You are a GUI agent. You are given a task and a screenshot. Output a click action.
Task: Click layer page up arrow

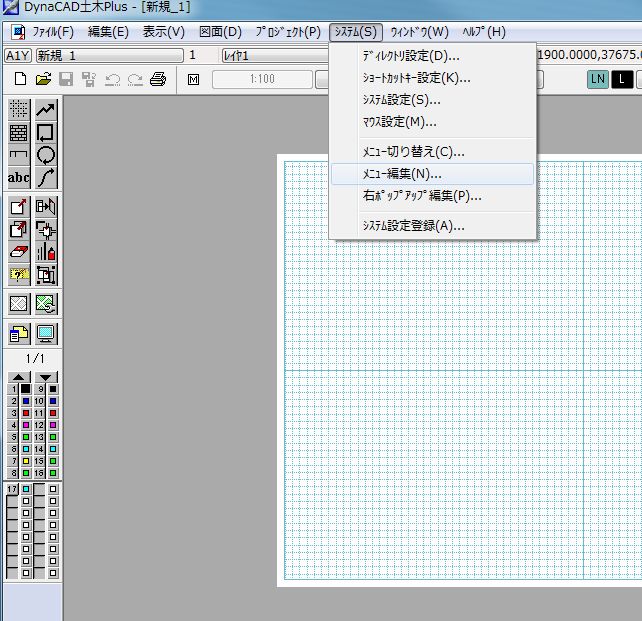click(18, 377)
